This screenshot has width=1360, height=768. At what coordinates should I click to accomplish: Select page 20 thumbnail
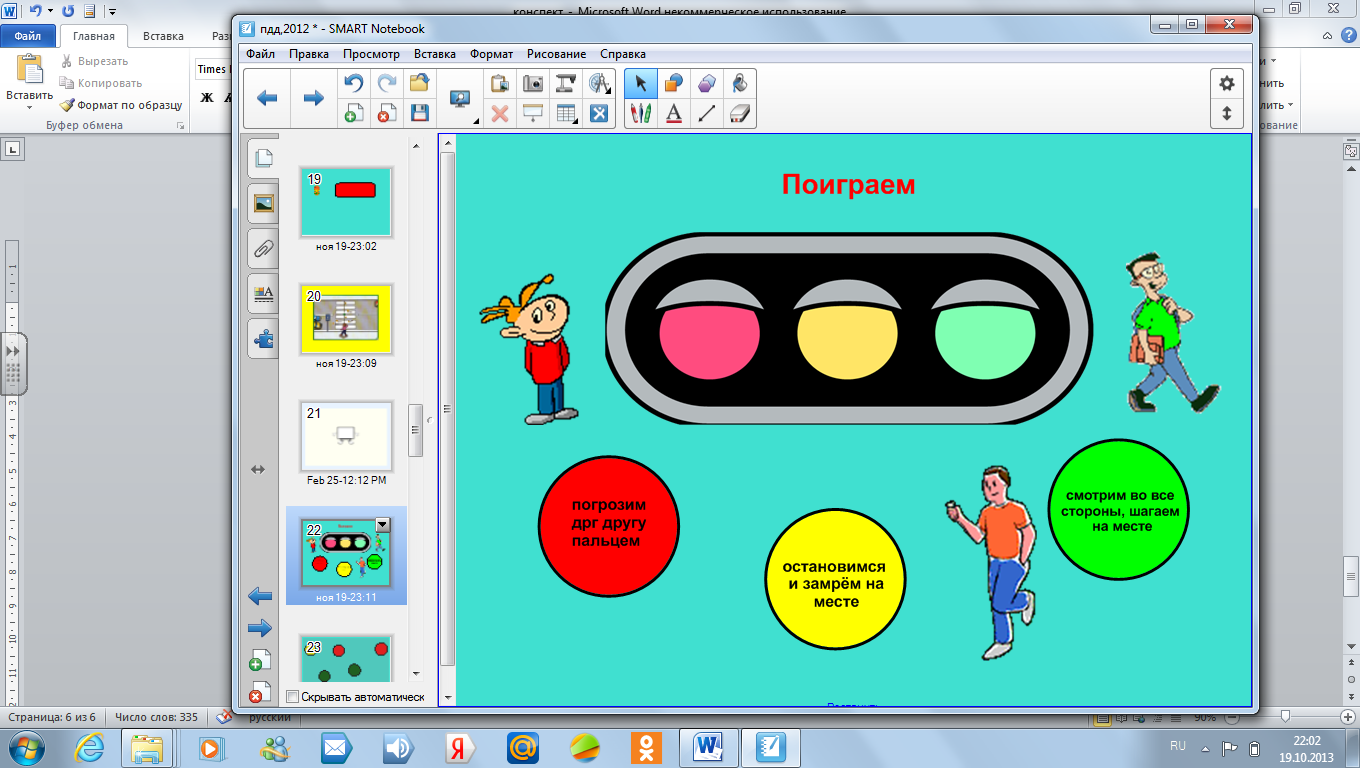point(346,318)
